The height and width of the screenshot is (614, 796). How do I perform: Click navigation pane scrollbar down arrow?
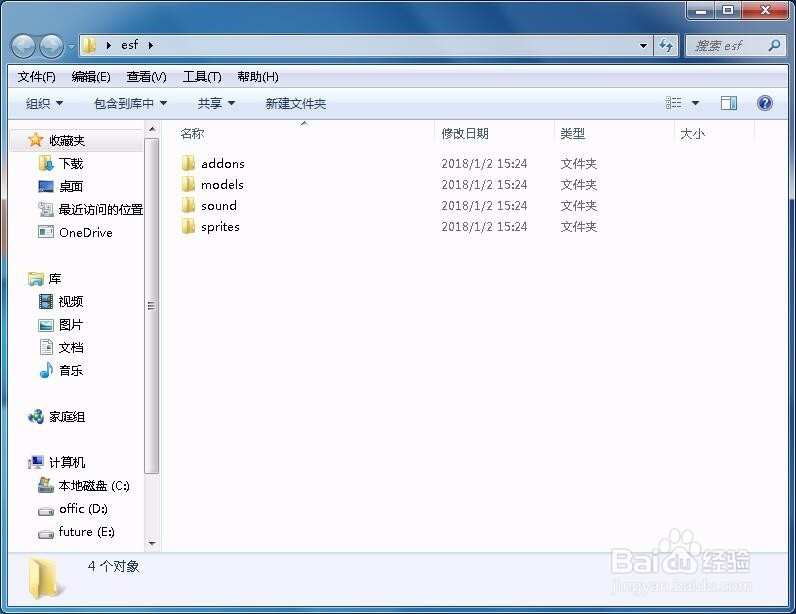[152, 543]
